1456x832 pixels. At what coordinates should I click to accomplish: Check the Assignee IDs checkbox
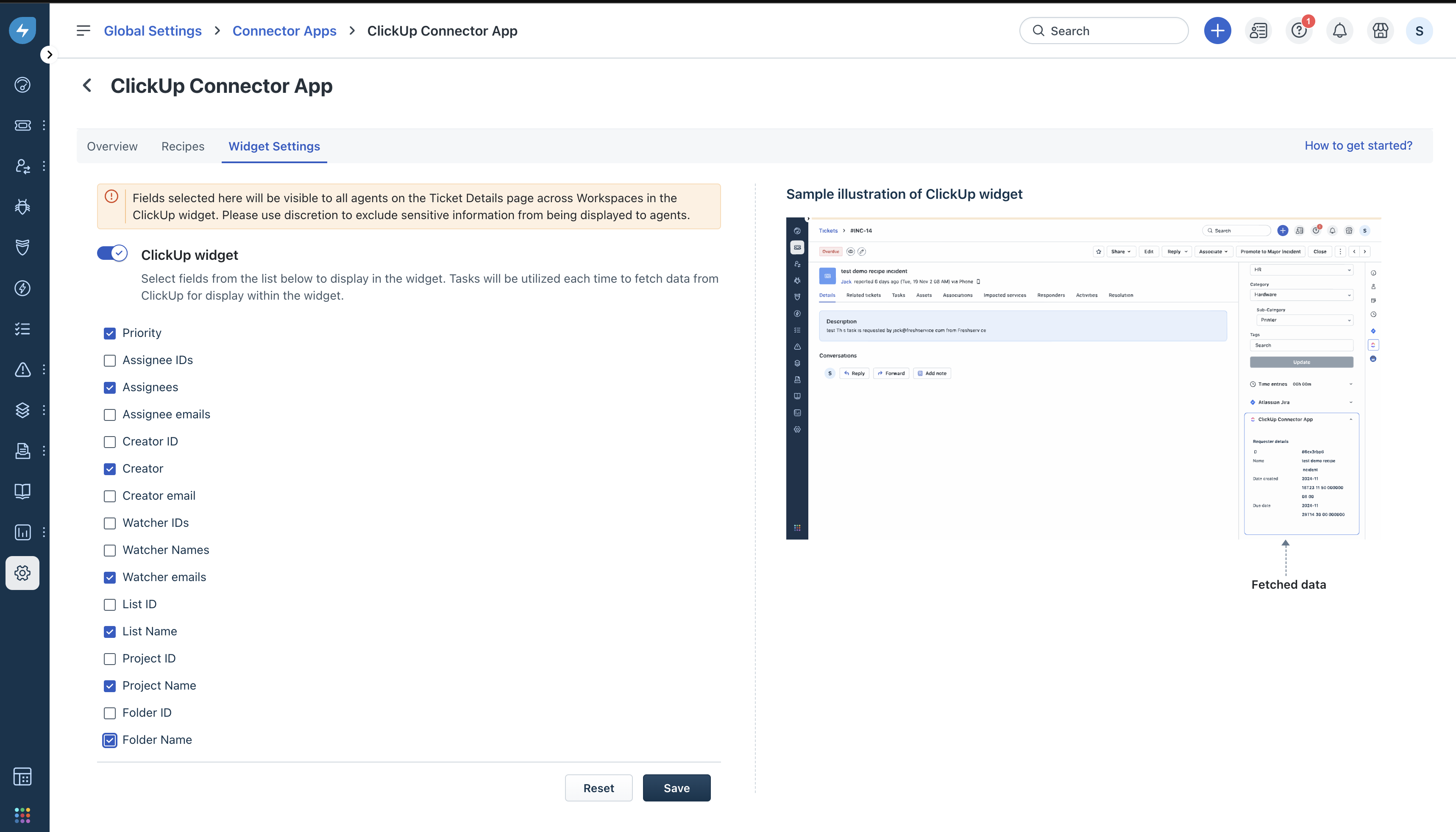[110, 361]
